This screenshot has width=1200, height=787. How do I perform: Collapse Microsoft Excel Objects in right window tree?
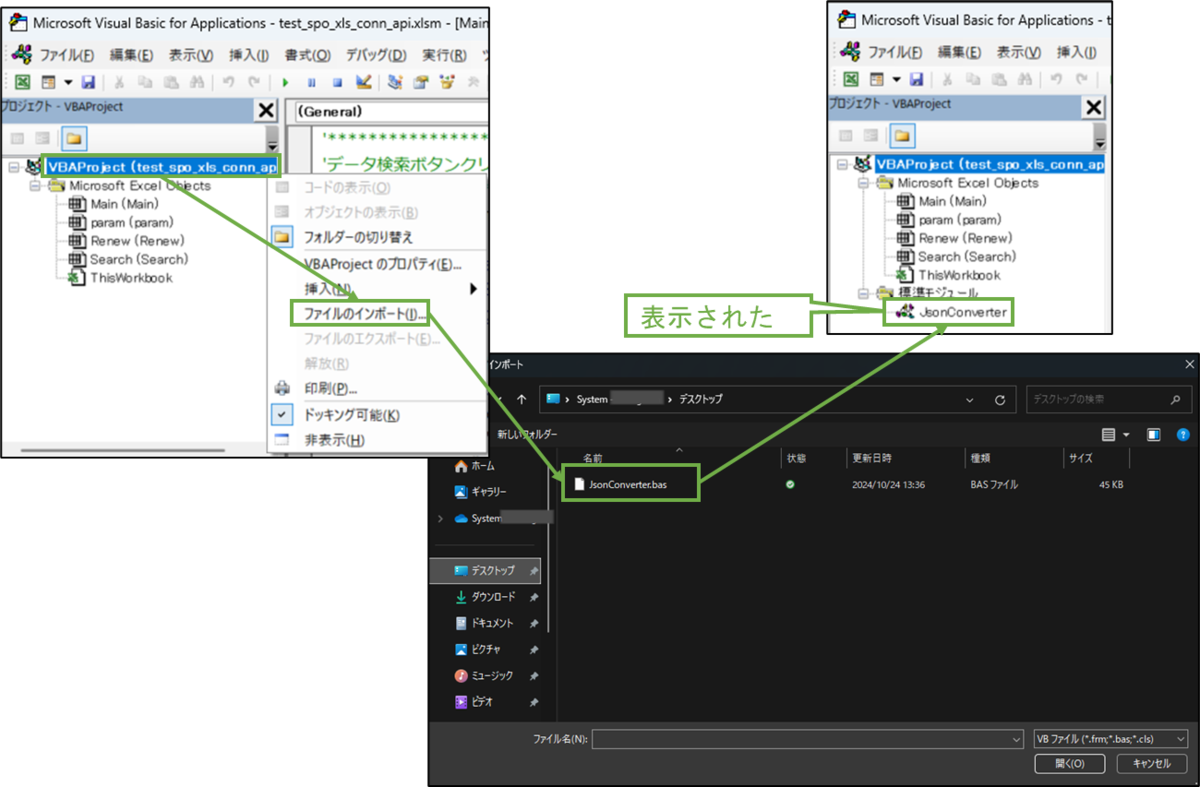coord(862,183)
